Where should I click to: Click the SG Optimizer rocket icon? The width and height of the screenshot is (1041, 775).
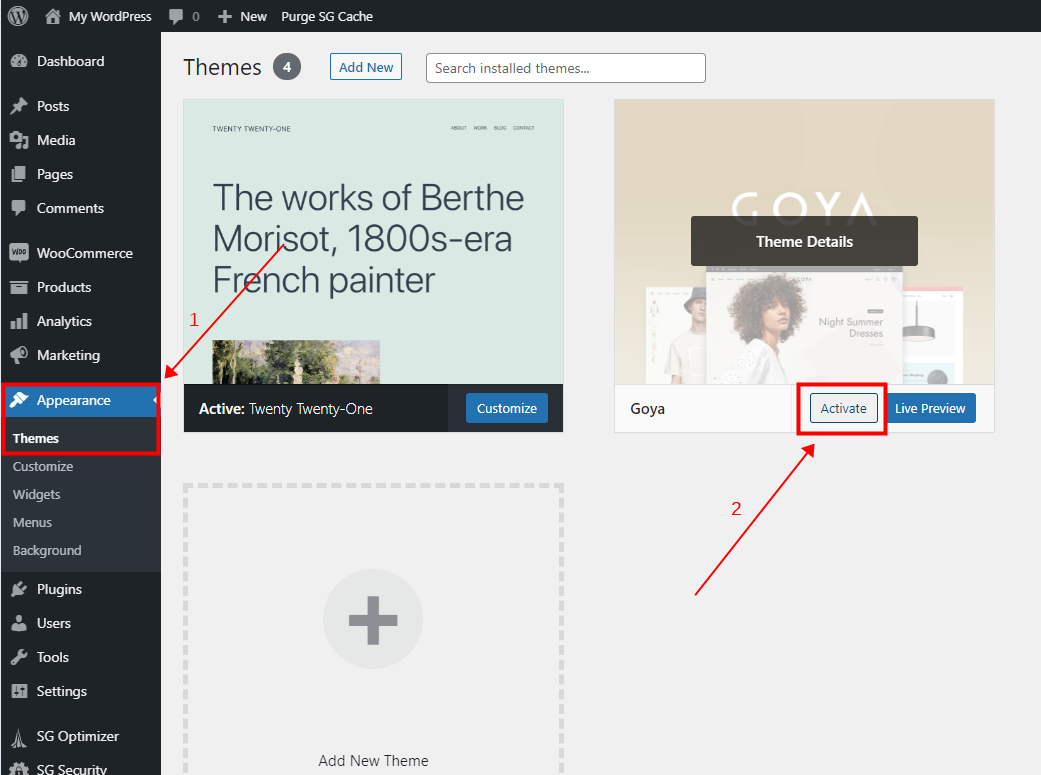19,736
